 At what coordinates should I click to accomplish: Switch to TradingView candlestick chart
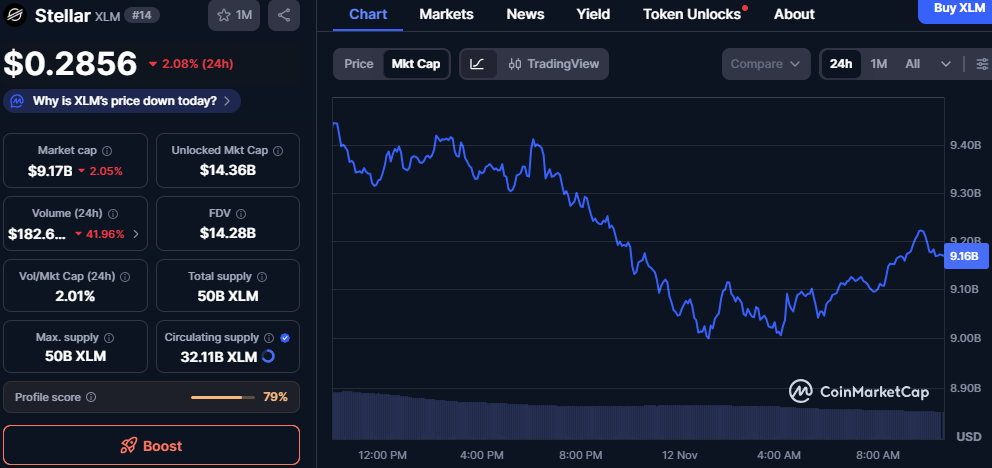(554, 64)
